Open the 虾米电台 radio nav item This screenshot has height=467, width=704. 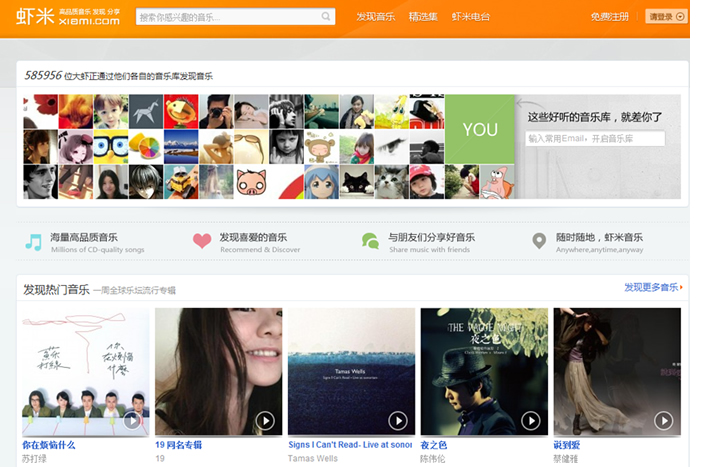[x=471, y=17]
